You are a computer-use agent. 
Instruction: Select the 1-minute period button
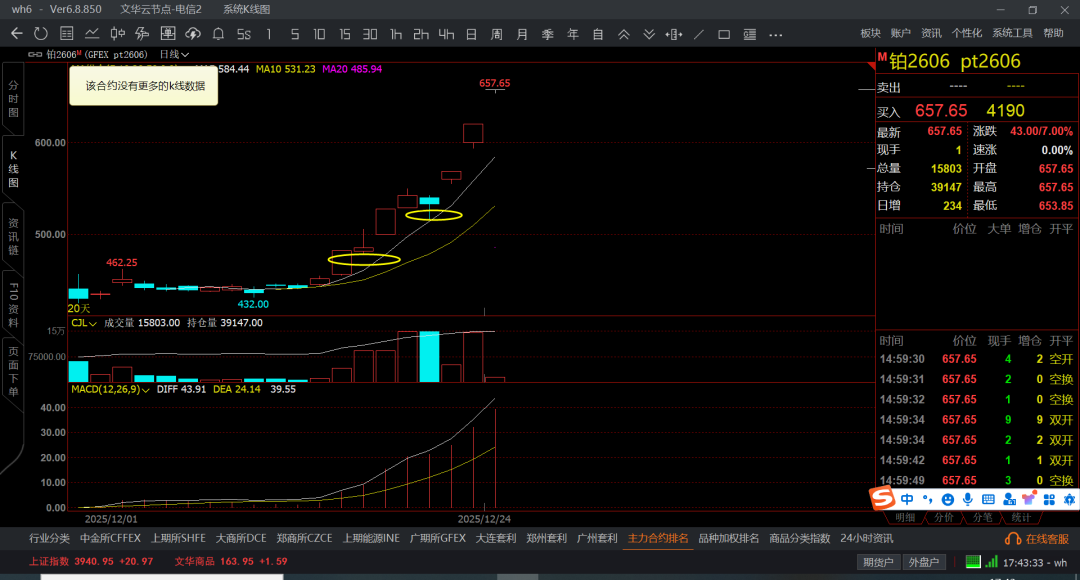pos(269,34)
